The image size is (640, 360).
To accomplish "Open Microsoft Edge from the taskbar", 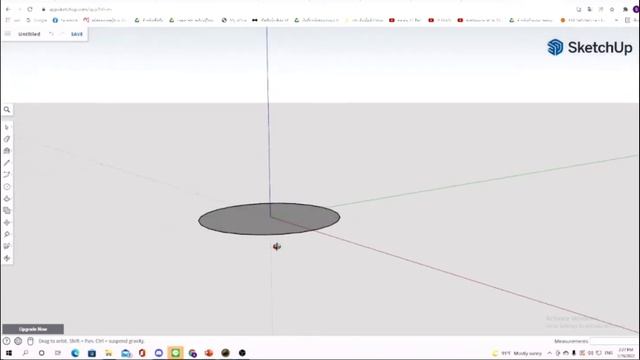I will [75, 353].
